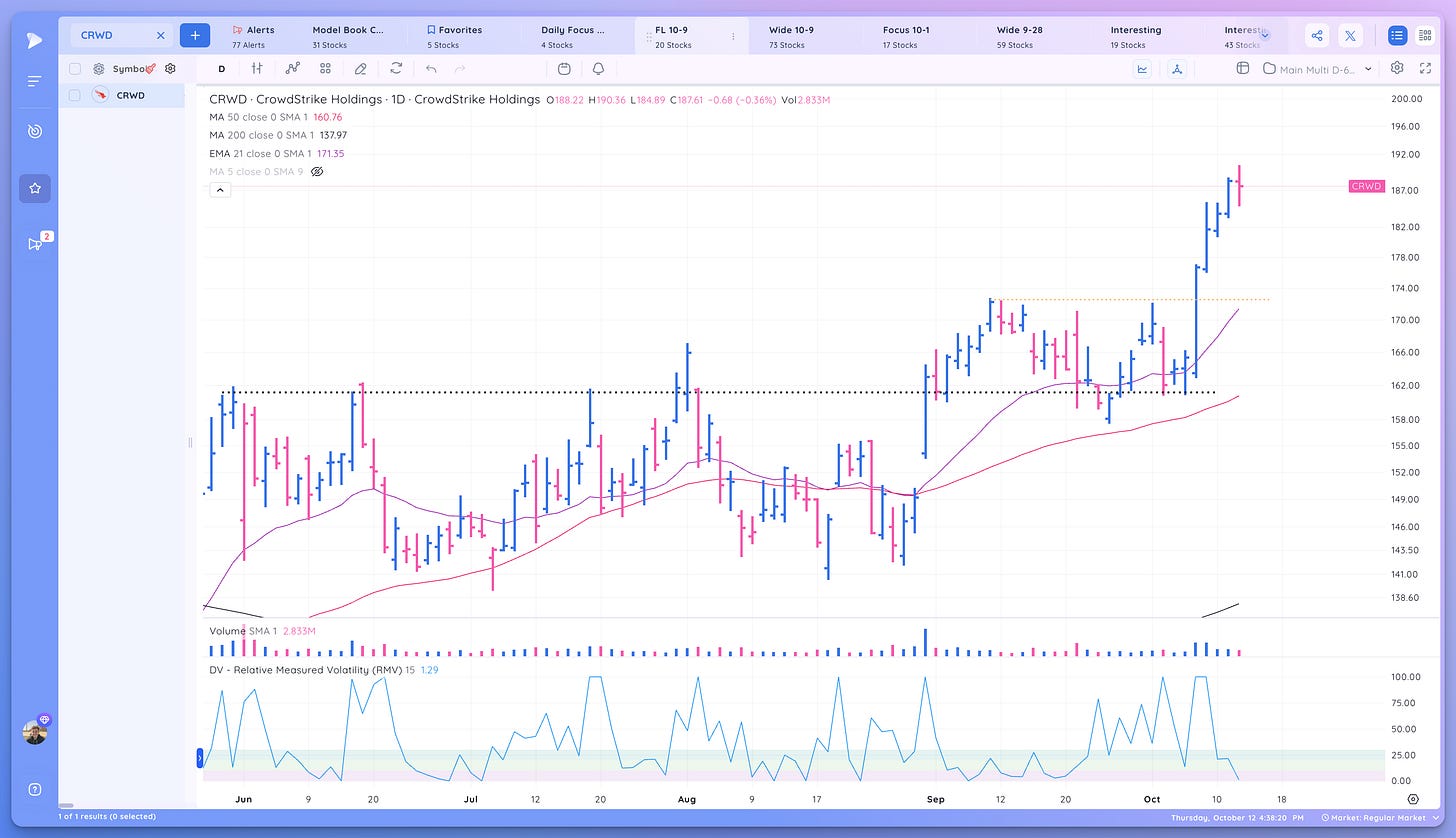Open chart axis settings gear at bottom right

tap(1413, 799)
